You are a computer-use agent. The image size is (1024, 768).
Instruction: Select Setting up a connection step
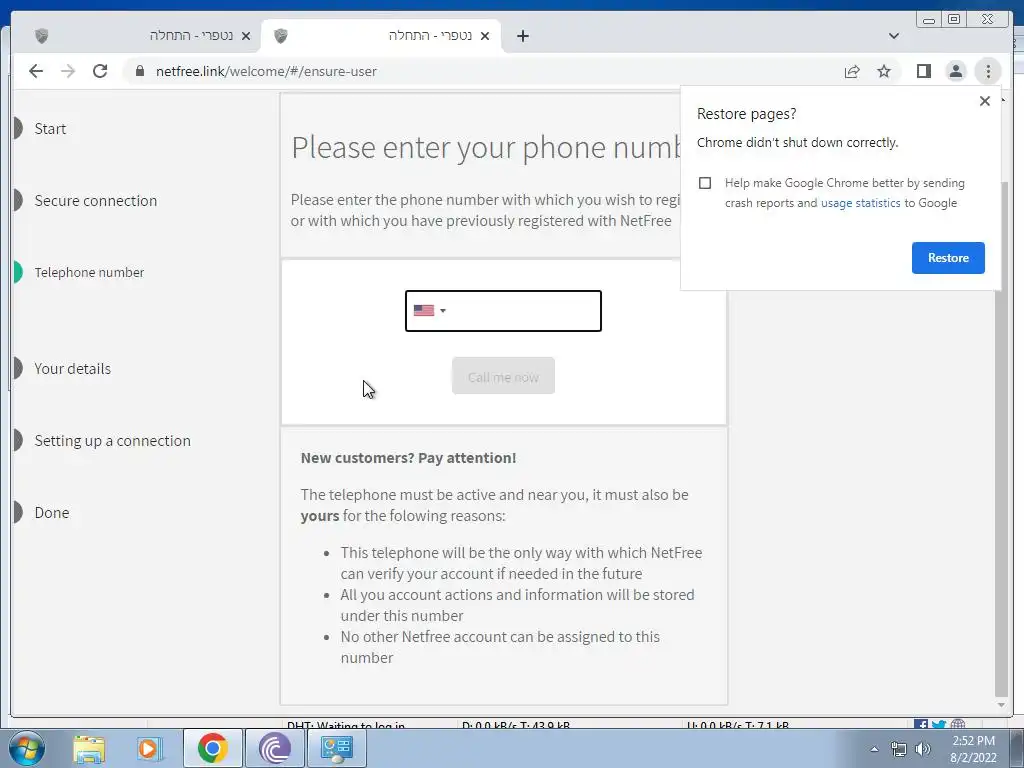click(x=112, y=441)
